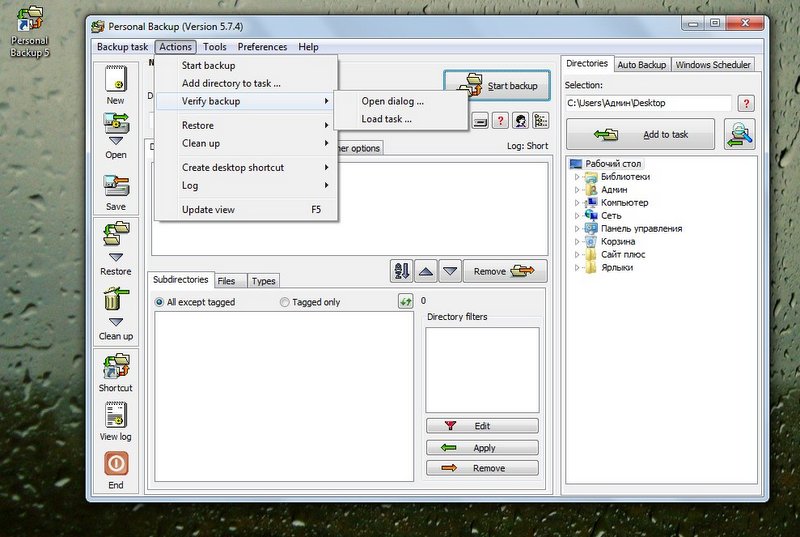800x537 pixels.
Task: Select Компьютер in the directory tree
Action: (624, 202)
